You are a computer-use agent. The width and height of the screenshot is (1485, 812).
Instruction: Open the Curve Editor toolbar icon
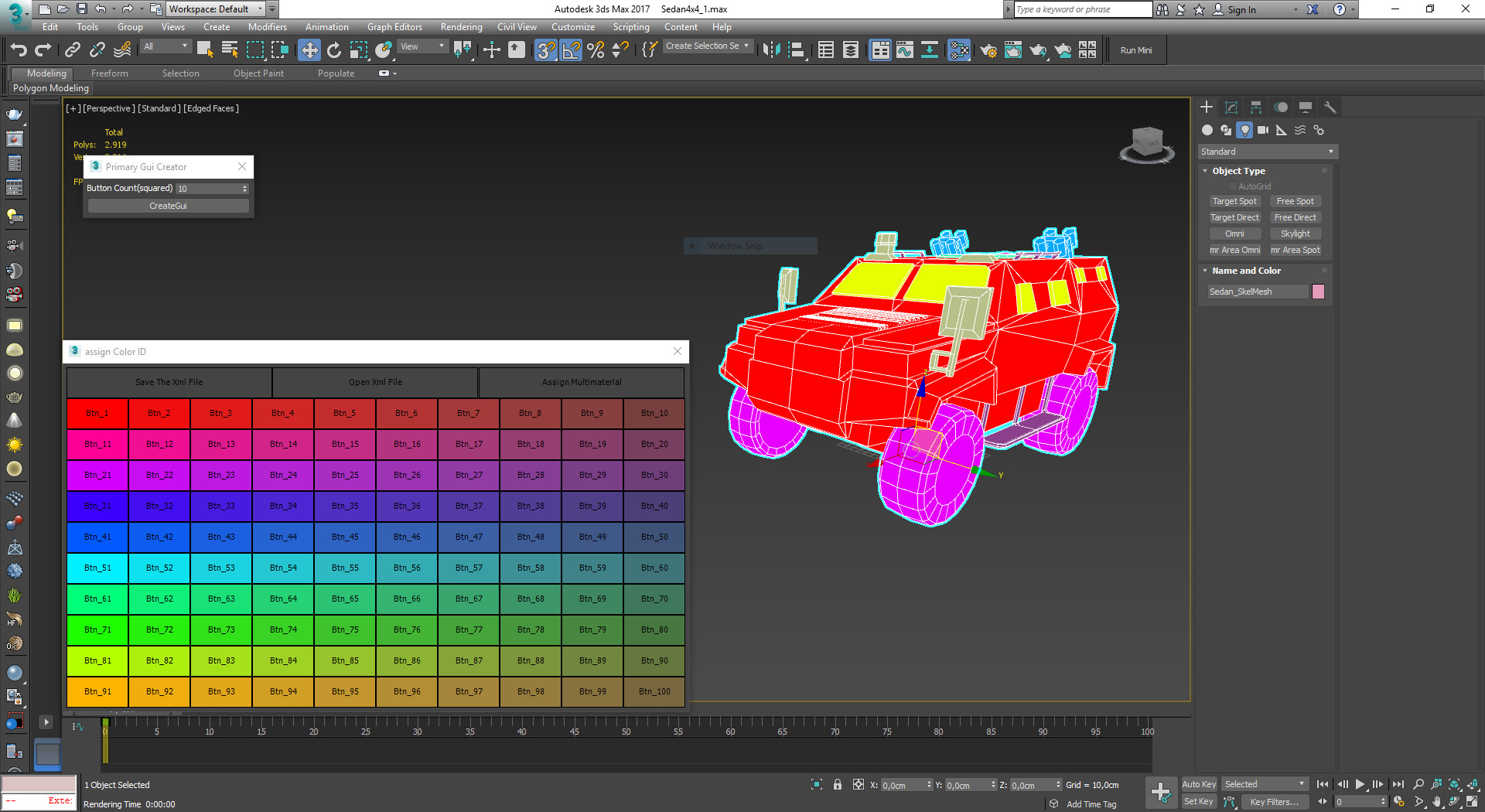(904, 50)
